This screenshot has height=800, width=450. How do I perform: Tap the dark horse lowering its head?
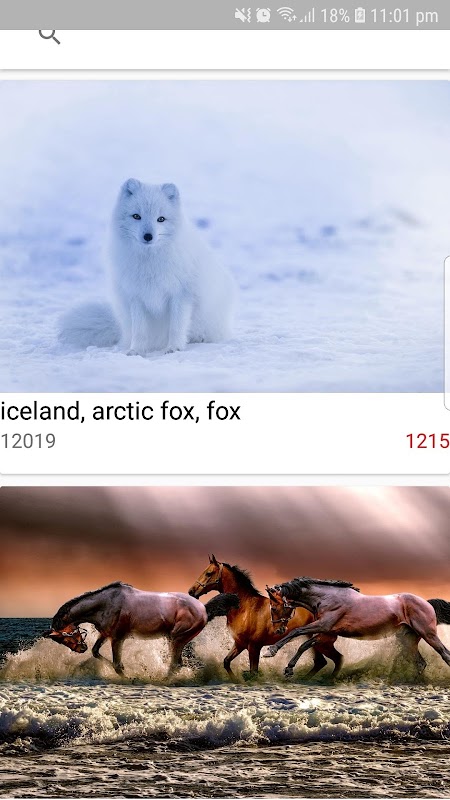coord(128,626)
